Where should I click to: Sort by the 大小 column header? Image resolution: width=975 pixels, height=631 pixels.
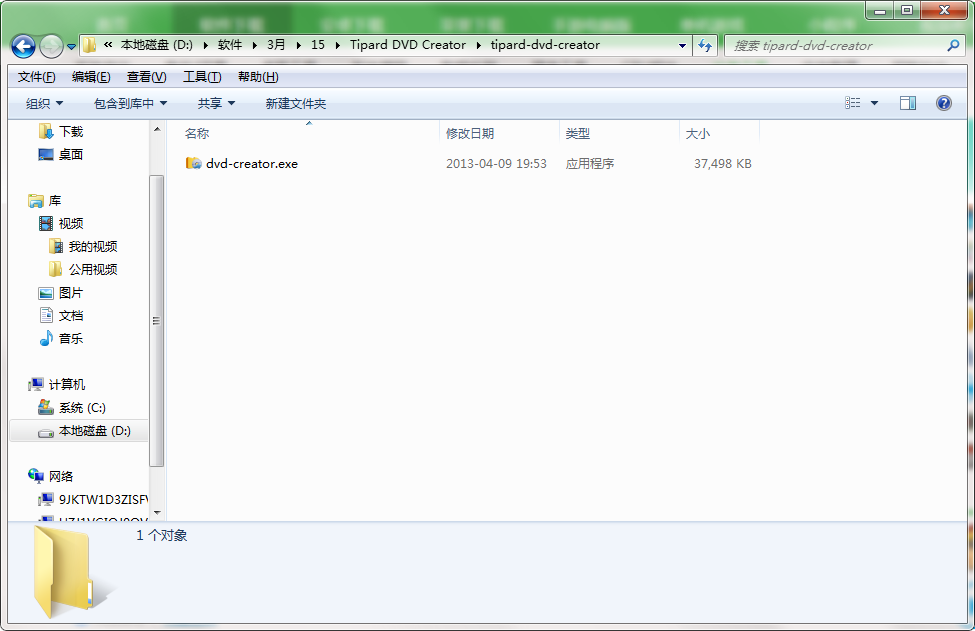pos(698,134)
